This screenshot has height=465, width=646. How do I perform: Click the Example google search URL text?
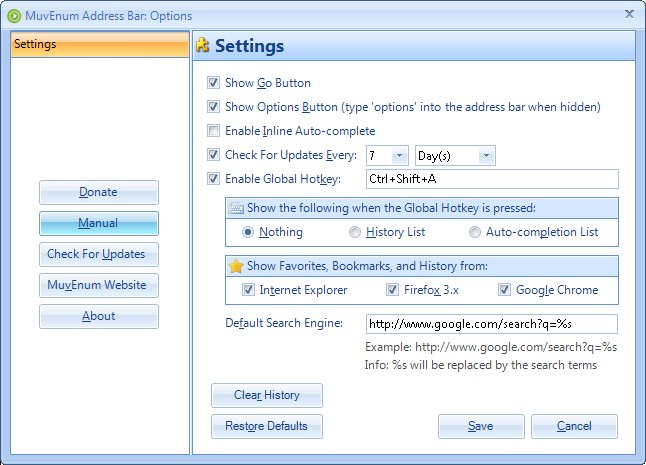pos(491,347)
